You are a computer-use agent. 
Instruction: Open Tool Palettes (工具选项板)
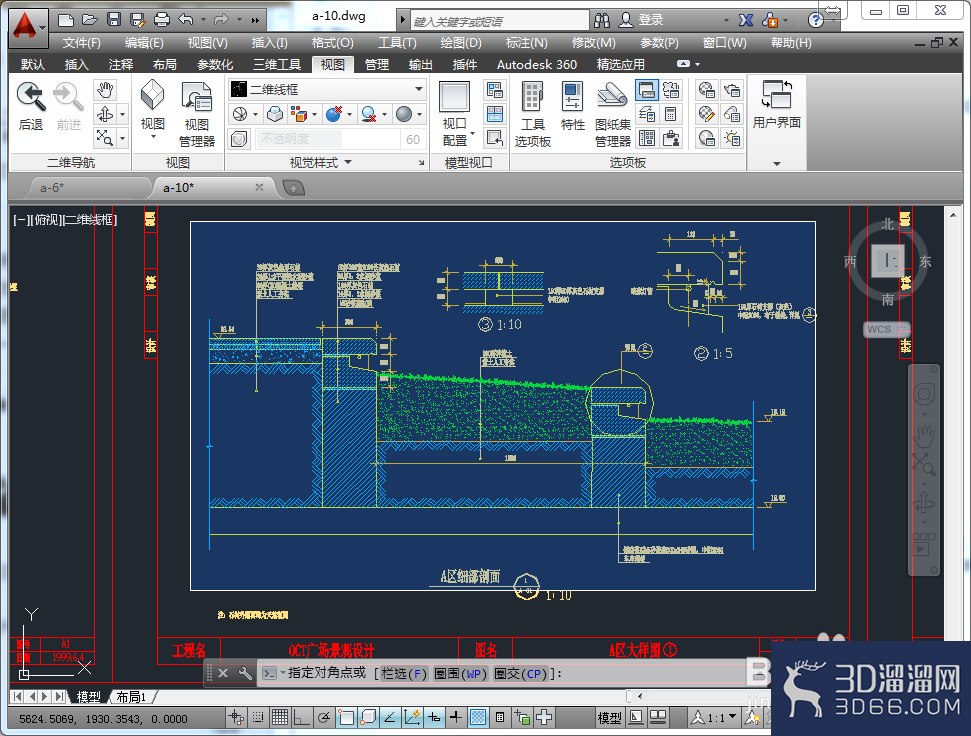pos(533,115)
